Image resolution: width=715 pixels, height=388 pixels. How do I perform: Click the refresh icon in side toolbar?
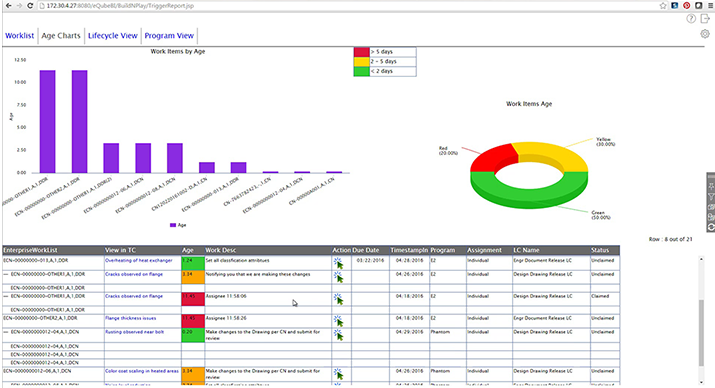(x=711, y=227)
